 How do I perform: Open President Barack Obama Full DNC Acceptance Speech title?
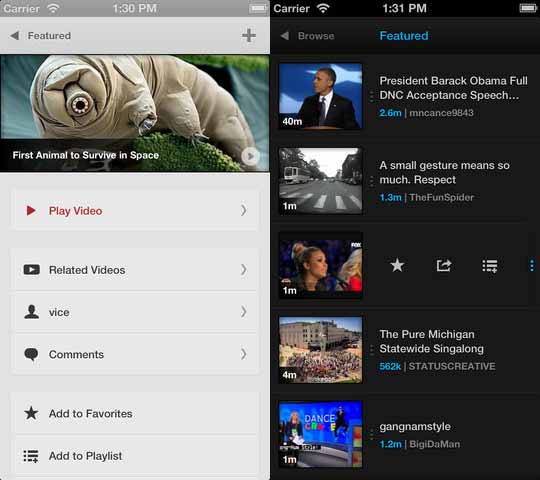453,88
